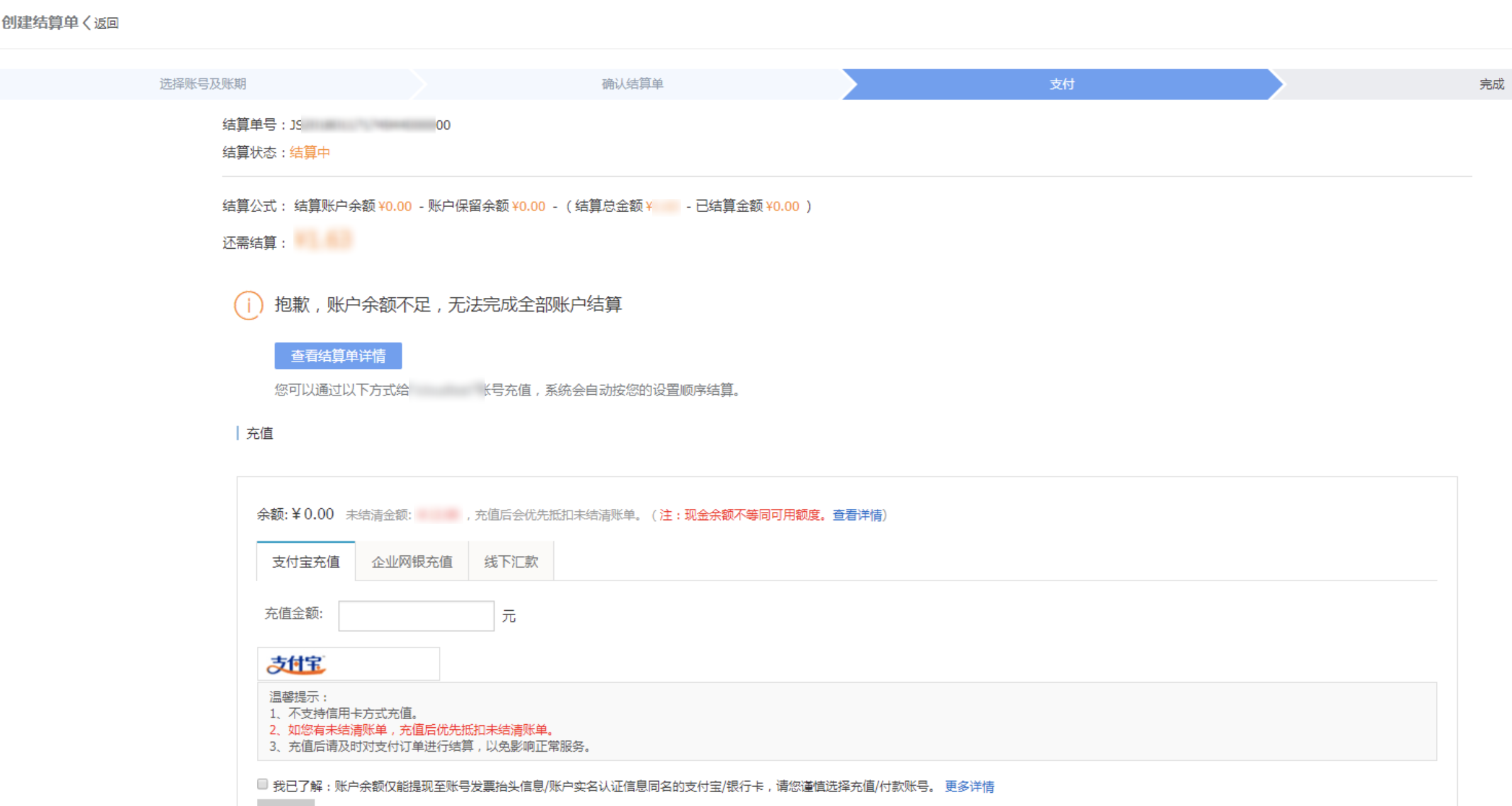Focus the 充值金额 input field

[416, 616]
